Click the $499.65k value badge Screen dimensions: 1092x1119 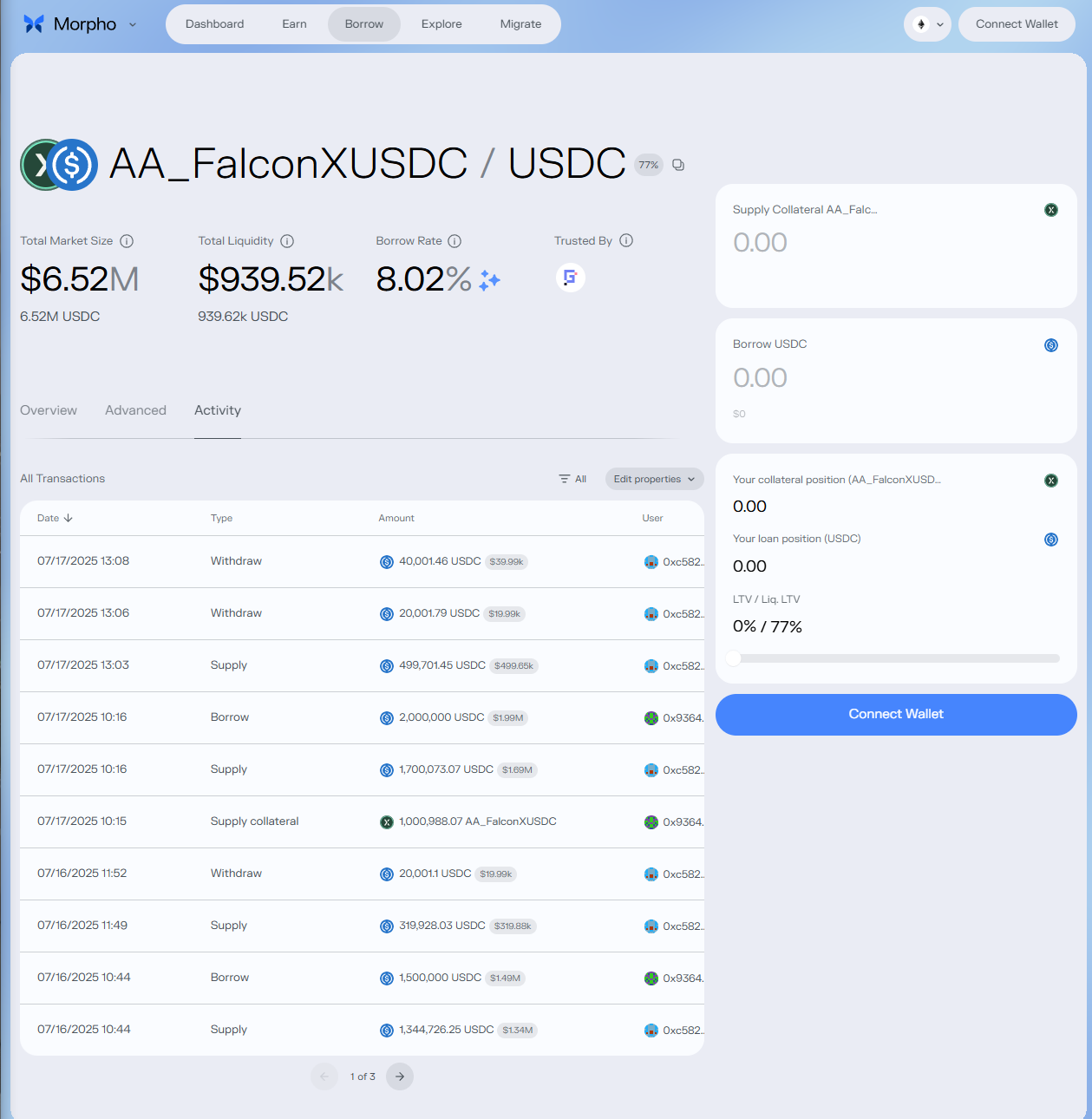[513, 666]
